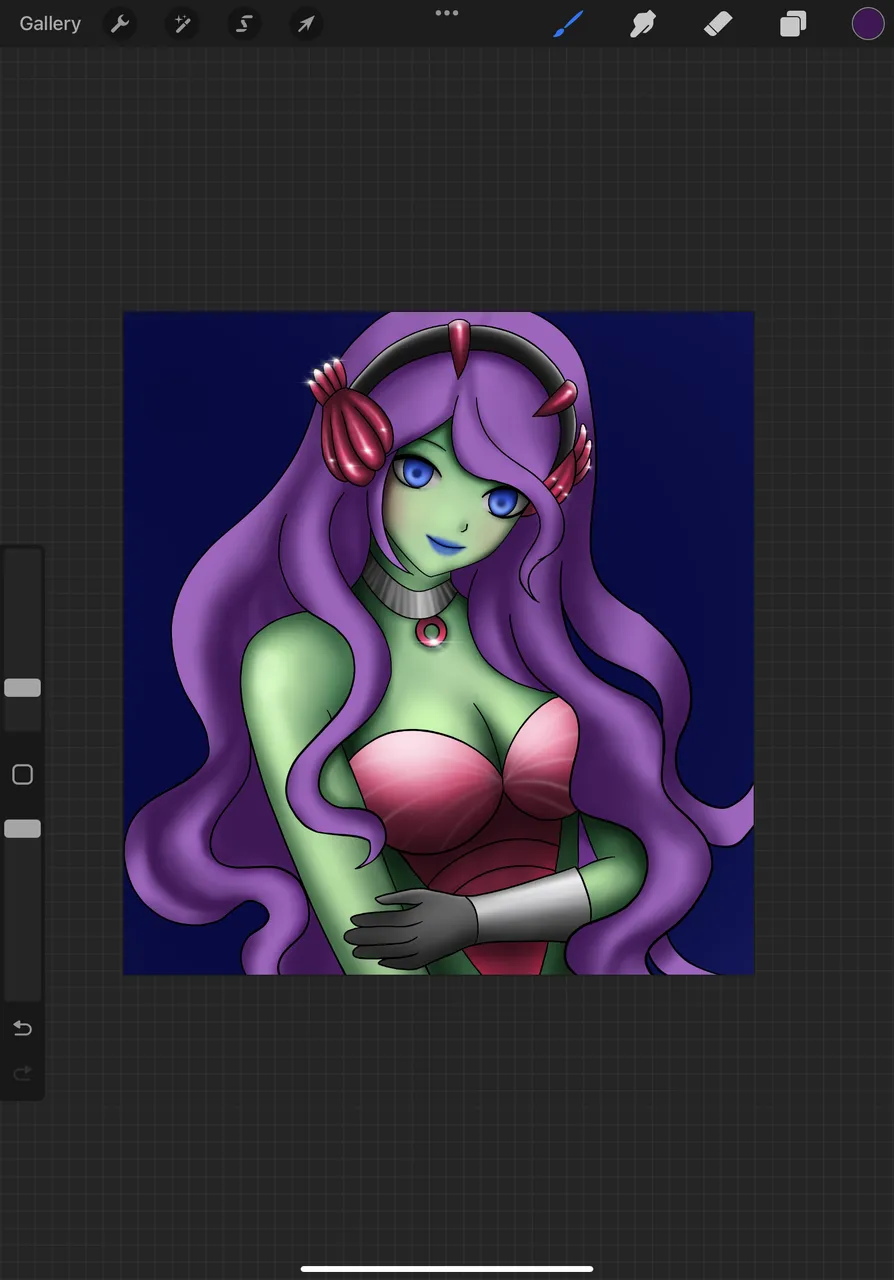Activate the Transform arrow tool
The width and height of the screenshot is (894, 1280).
307,24
